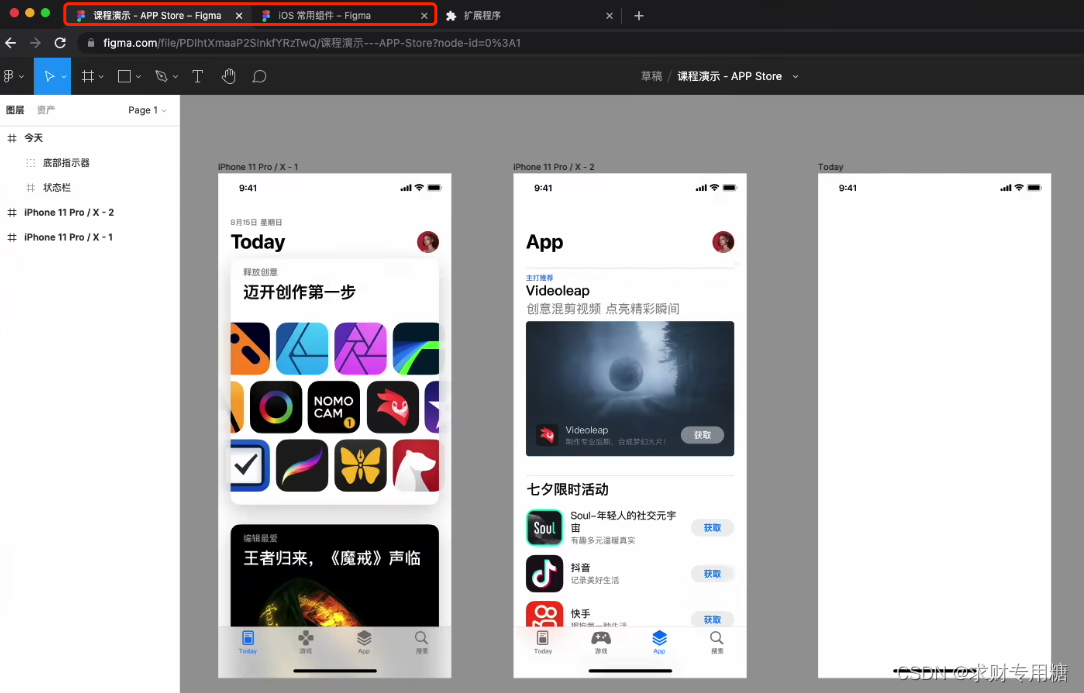
Task: Click Today tab icon in second frame
Action: (543, 638)
